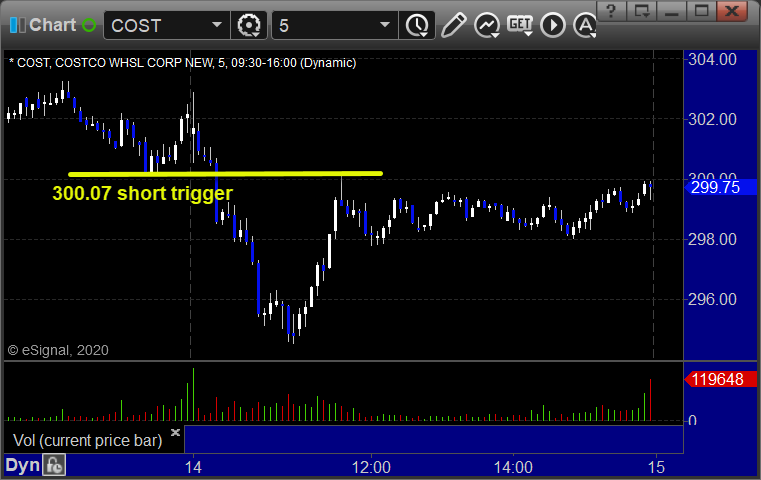Open the COST symbol dropdown arrow
761x480 pixels.
(x=217, y=25)
